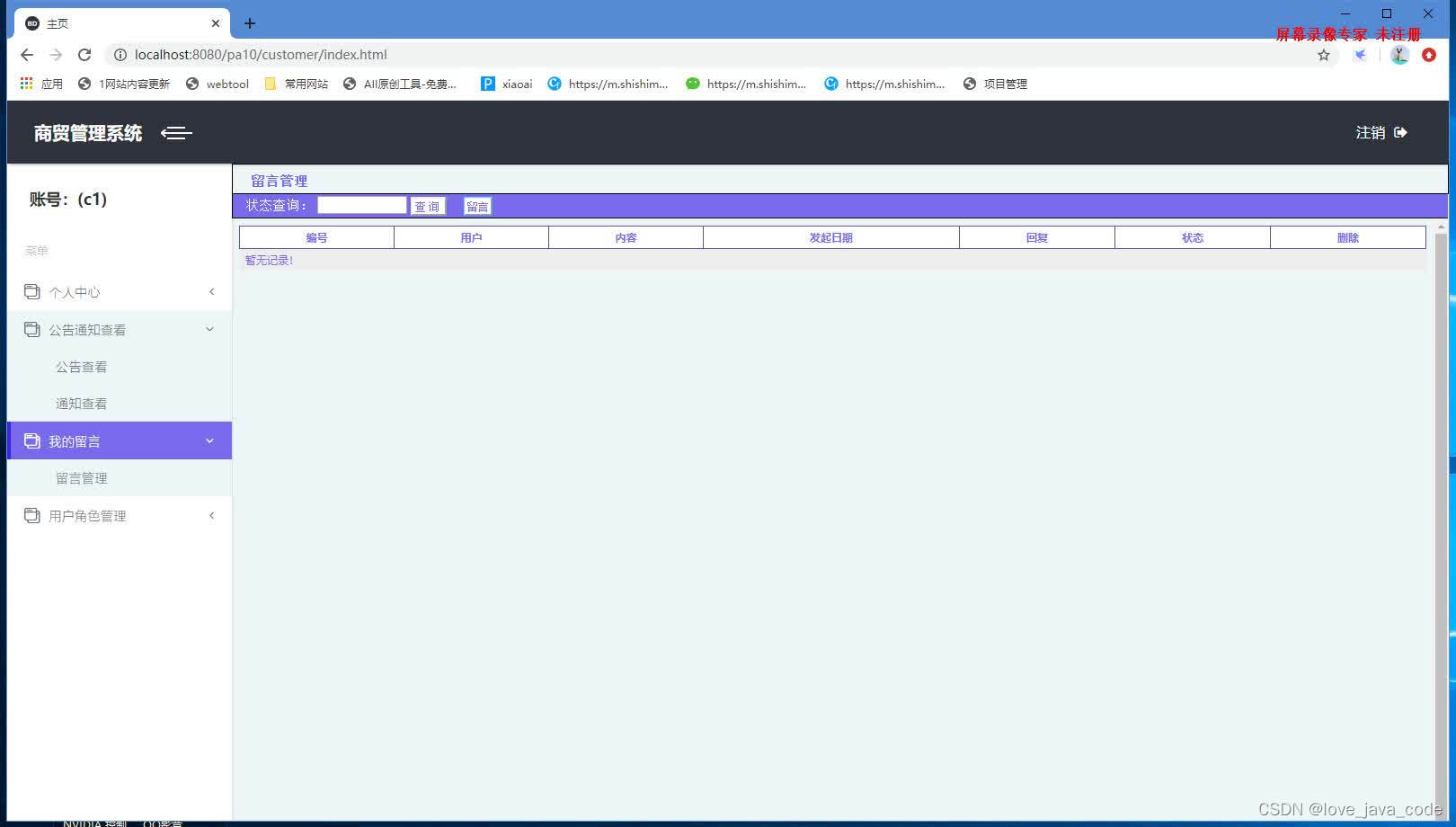This screenshot has height=827, width=1456.
Task: Select the 用户角色管理 menu item
Action: click(x=120, y=515)
